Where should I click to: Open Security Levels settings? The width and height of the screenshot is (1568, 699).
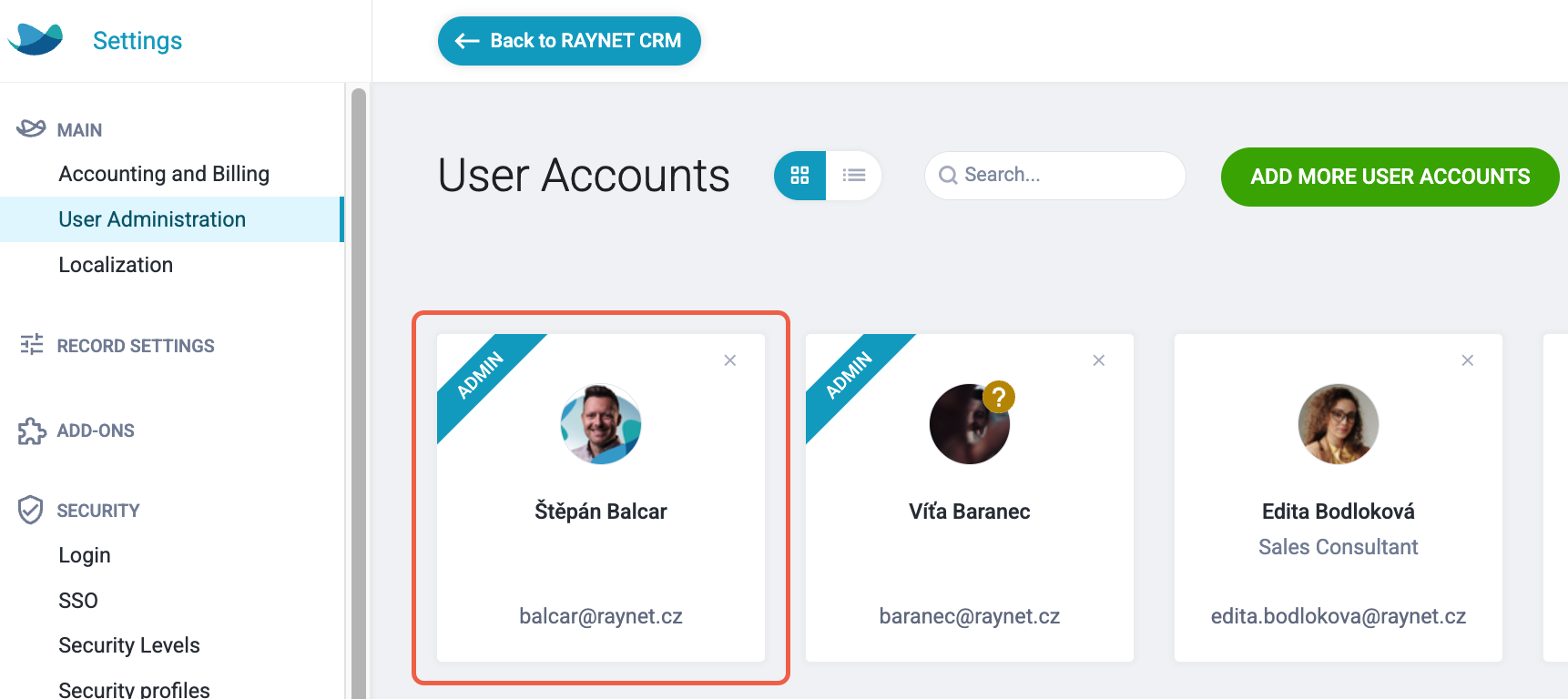point(129,645)
